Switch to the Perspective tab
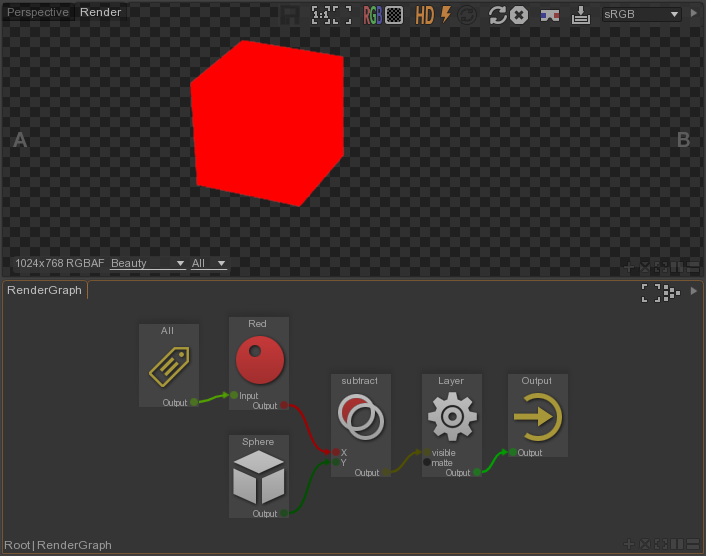 click(38, 12)
